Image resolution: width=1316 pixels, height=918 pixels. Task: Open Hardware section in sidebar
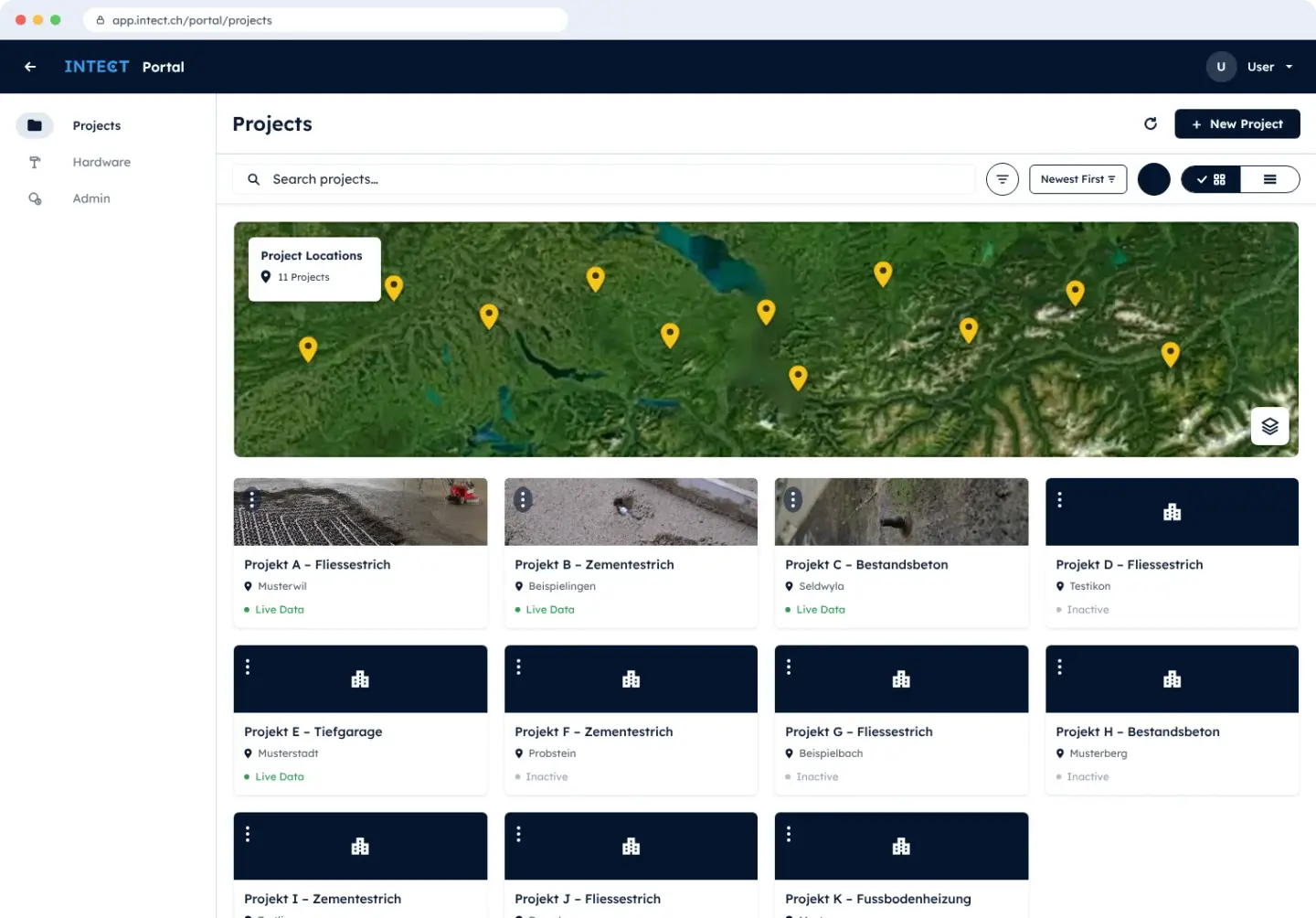[x=101, y=162]
